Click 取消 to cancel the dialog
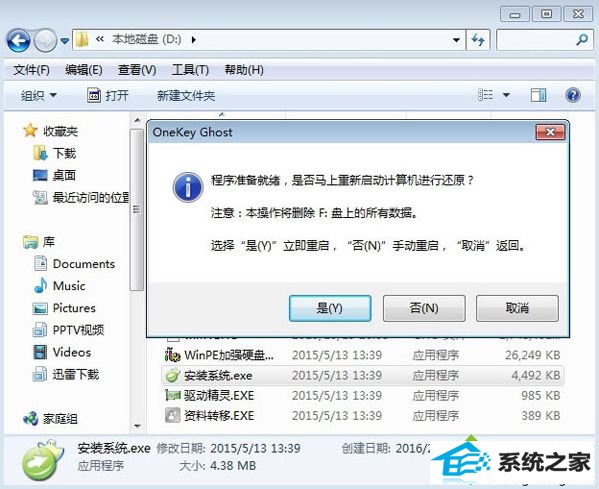The width and height of the screenshot is (599, 489). [x=517, y=308]
